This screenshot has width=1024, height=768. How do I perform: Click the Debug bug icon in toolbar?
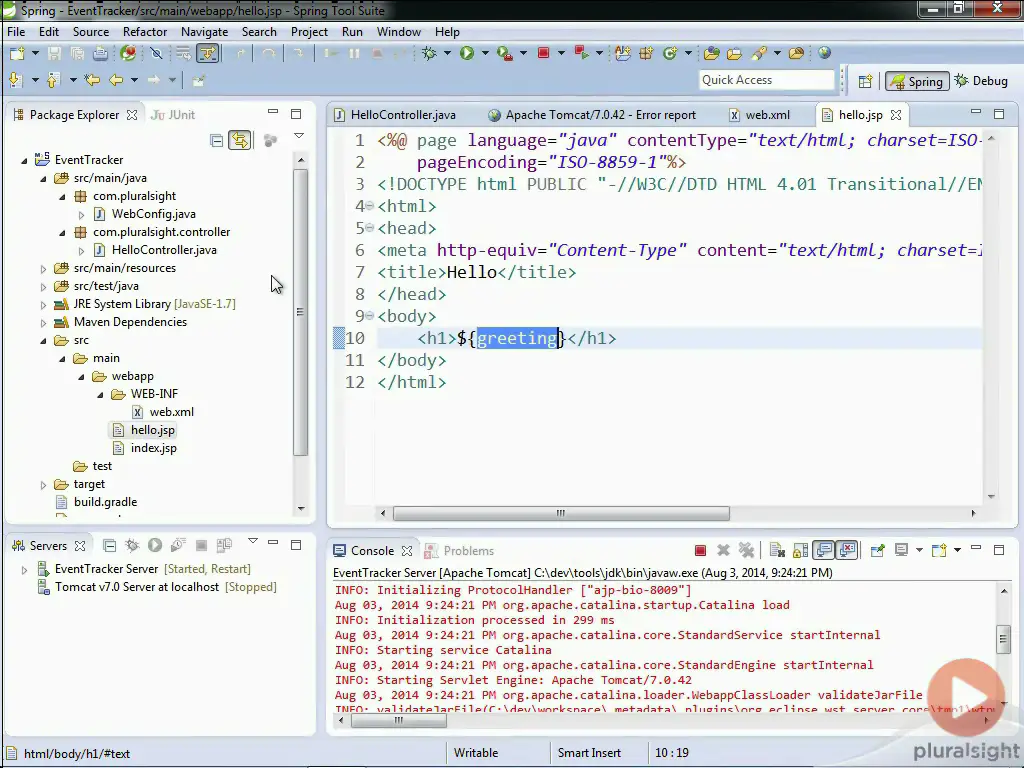pyautogui.click(x=429, y=54)
